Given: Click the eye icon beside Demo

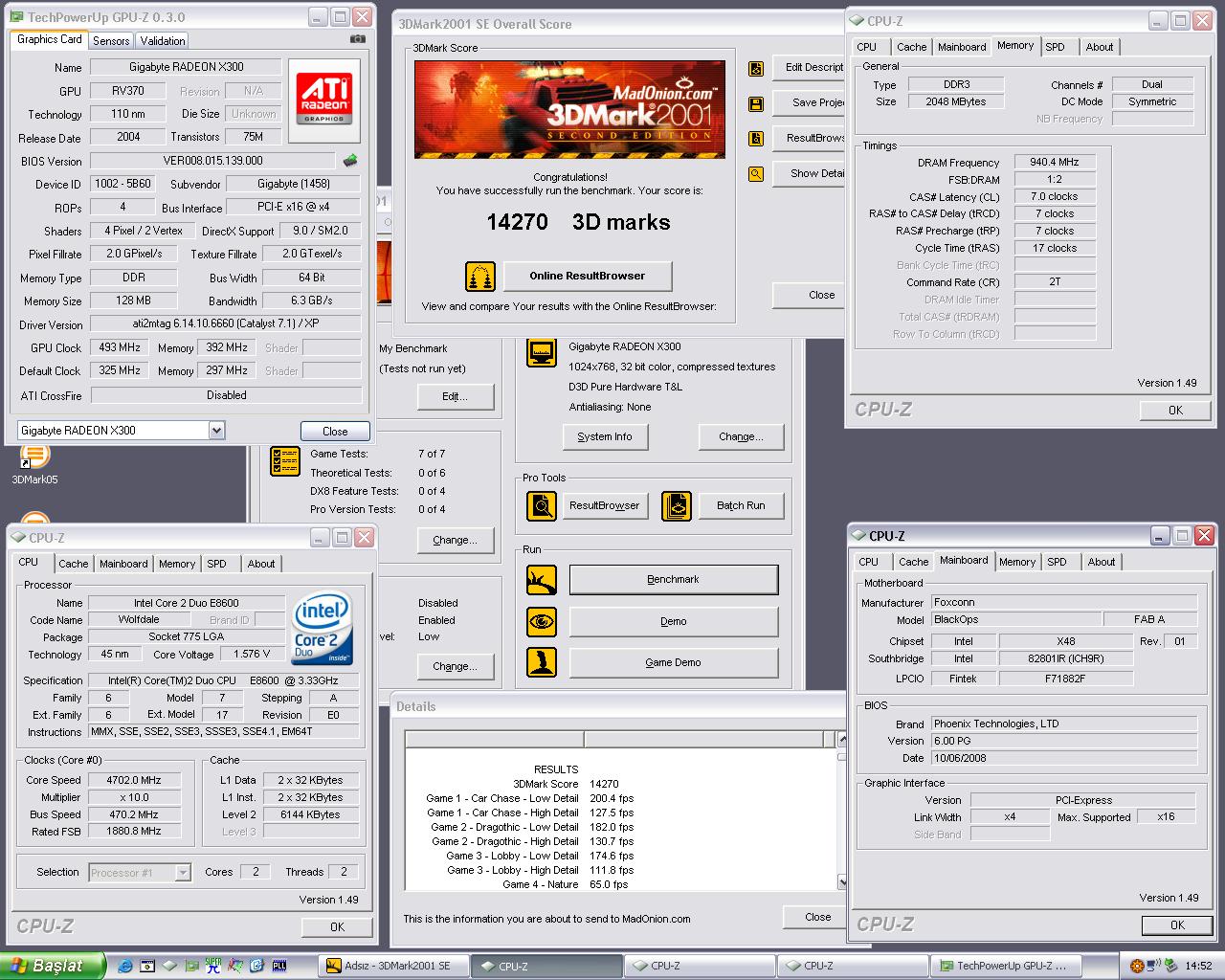Looking at the screenshot, I should (542, 621).
